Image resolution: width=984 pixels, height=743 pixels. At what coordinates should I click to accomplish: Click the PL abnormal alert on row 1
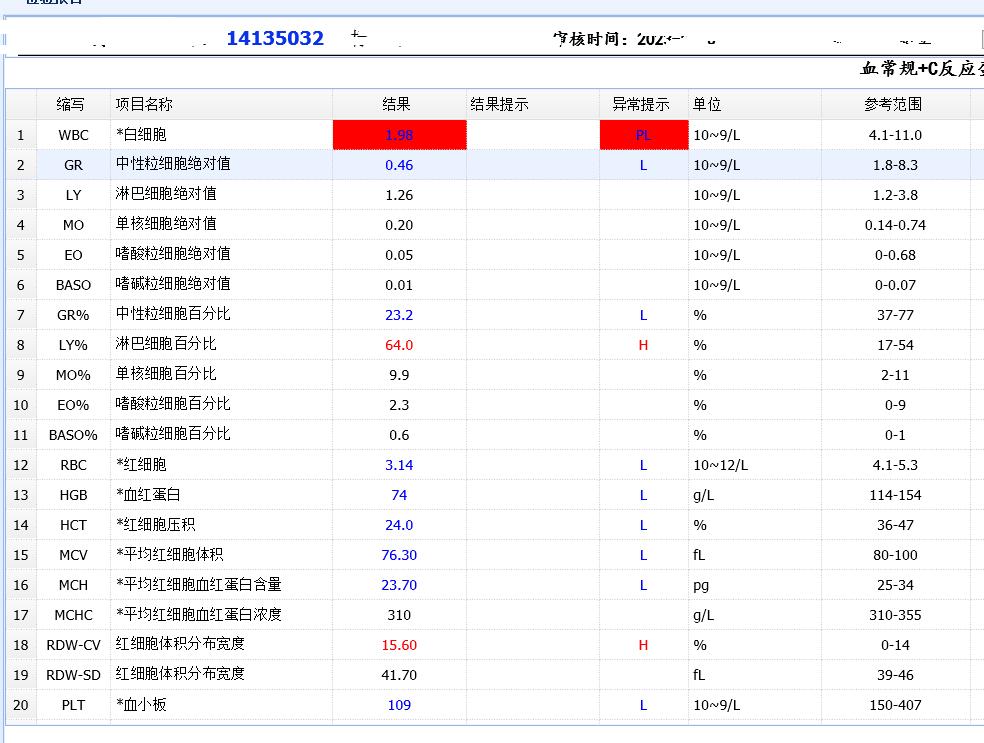click(x=643, y=135)
